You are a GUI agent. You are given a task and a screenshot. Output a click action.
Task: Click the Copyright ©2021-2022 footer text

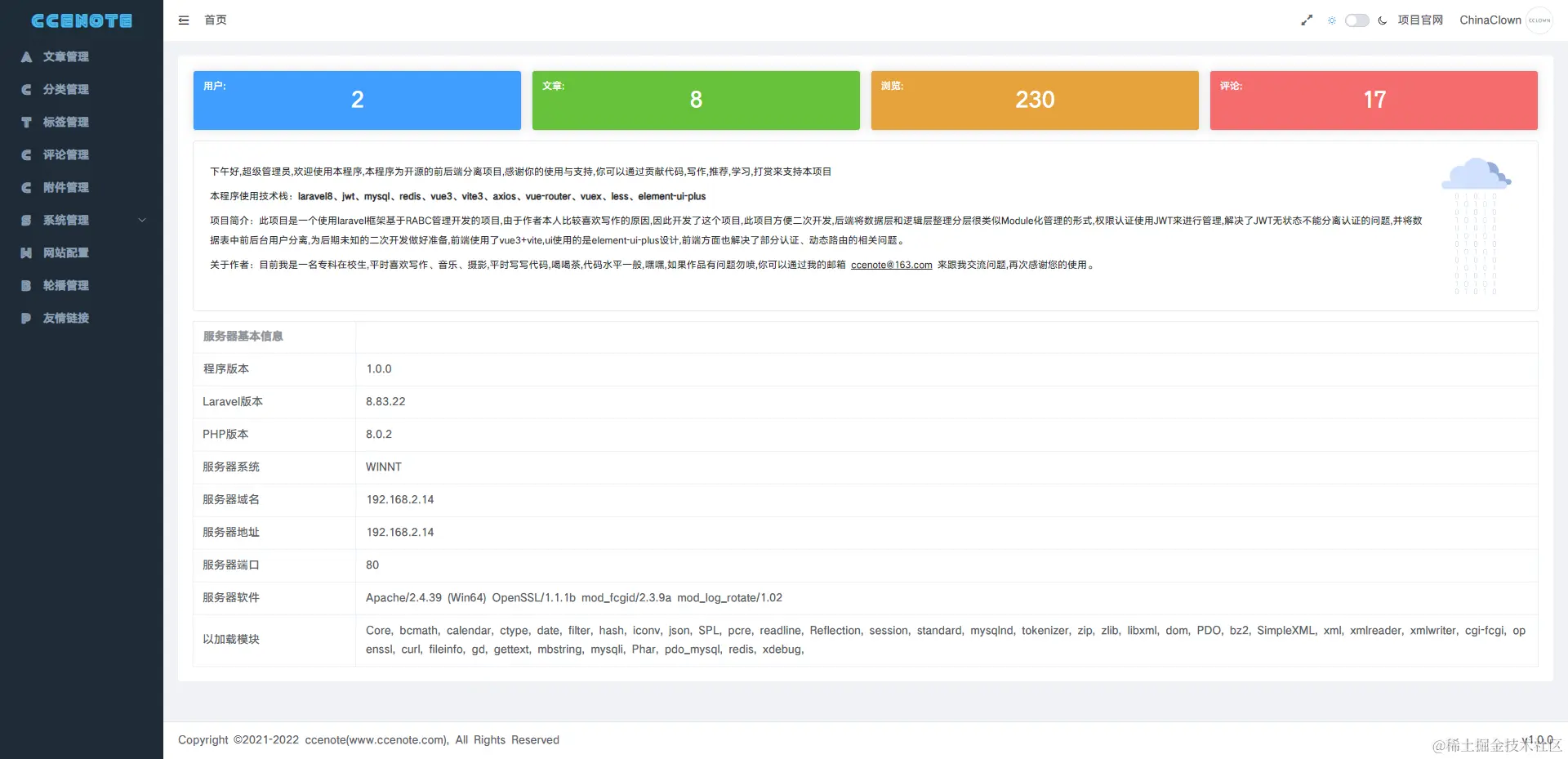369,740
